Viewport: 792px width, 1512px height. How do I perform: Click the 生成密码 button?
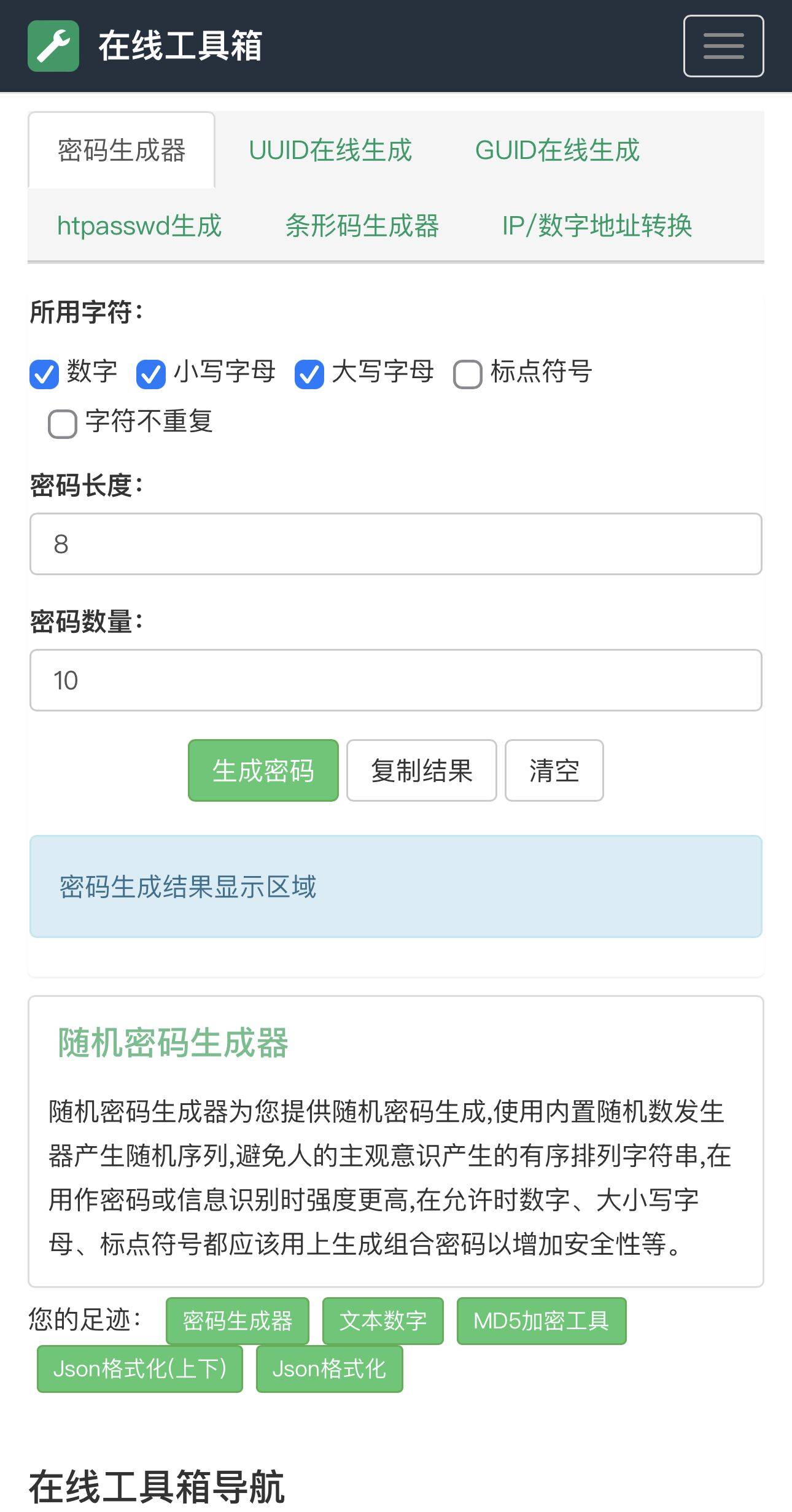[263, 771]
